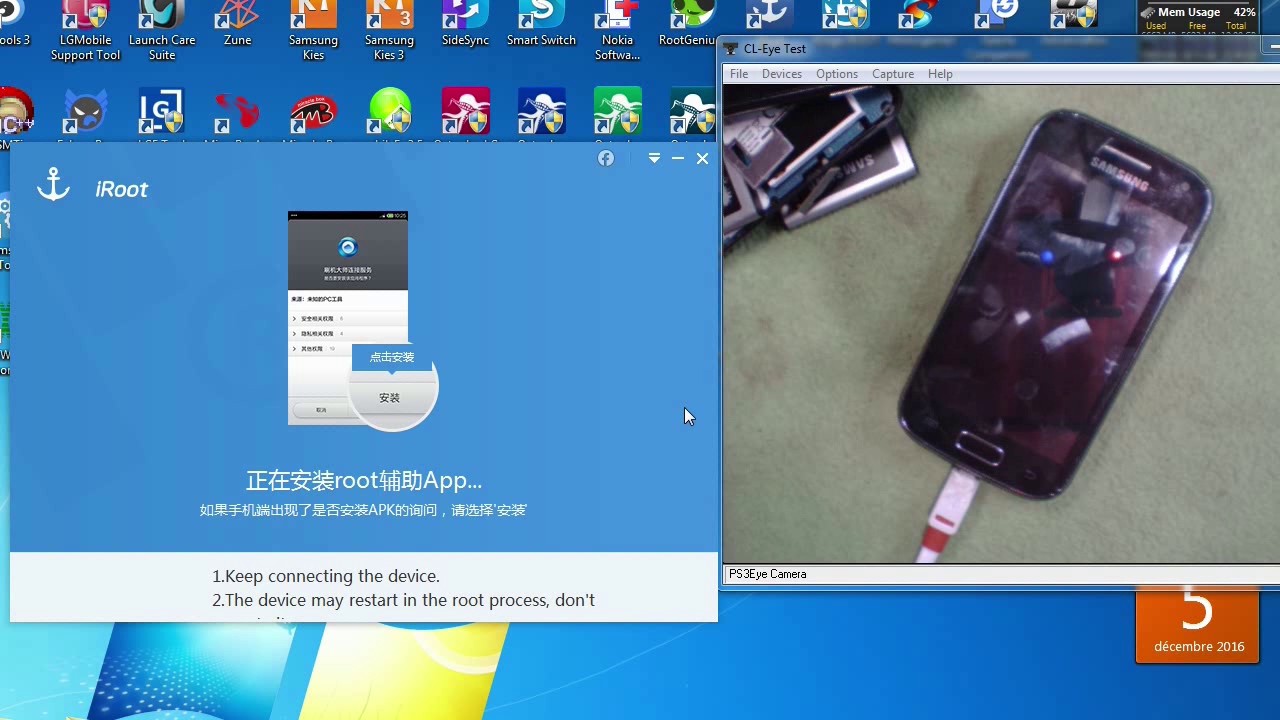Select the anchor iRoot desktop shortcut

768,14
